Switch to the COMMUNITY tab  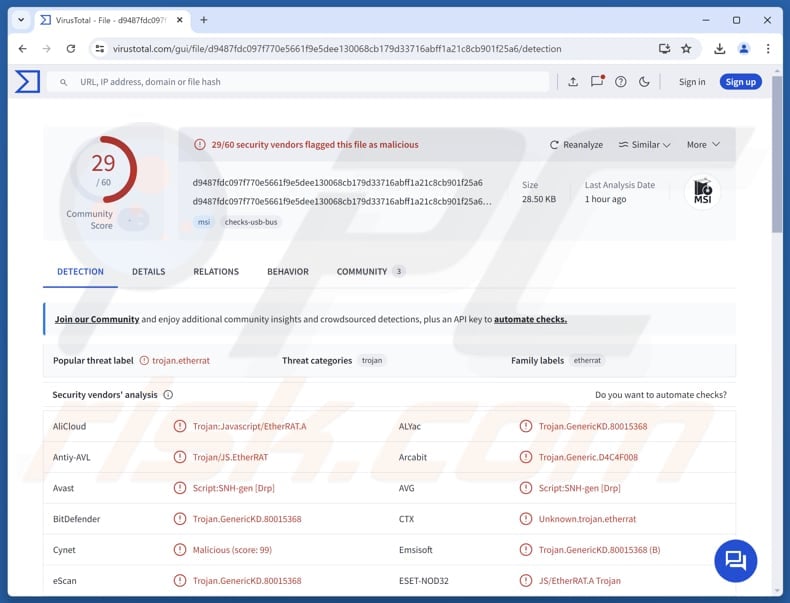tap(370, 272)
